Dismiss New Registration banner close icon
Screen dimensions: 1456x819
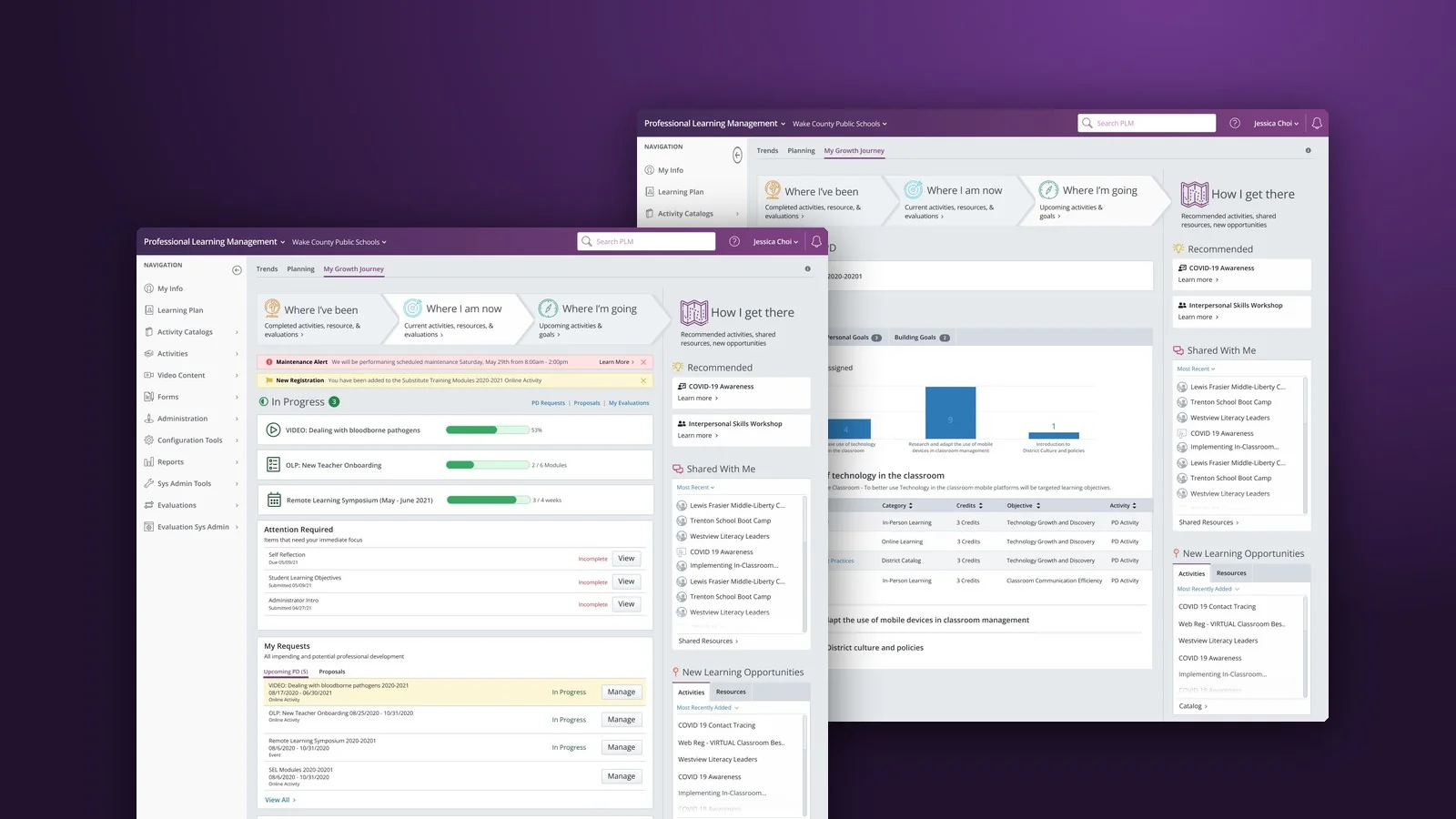[643, 380]
